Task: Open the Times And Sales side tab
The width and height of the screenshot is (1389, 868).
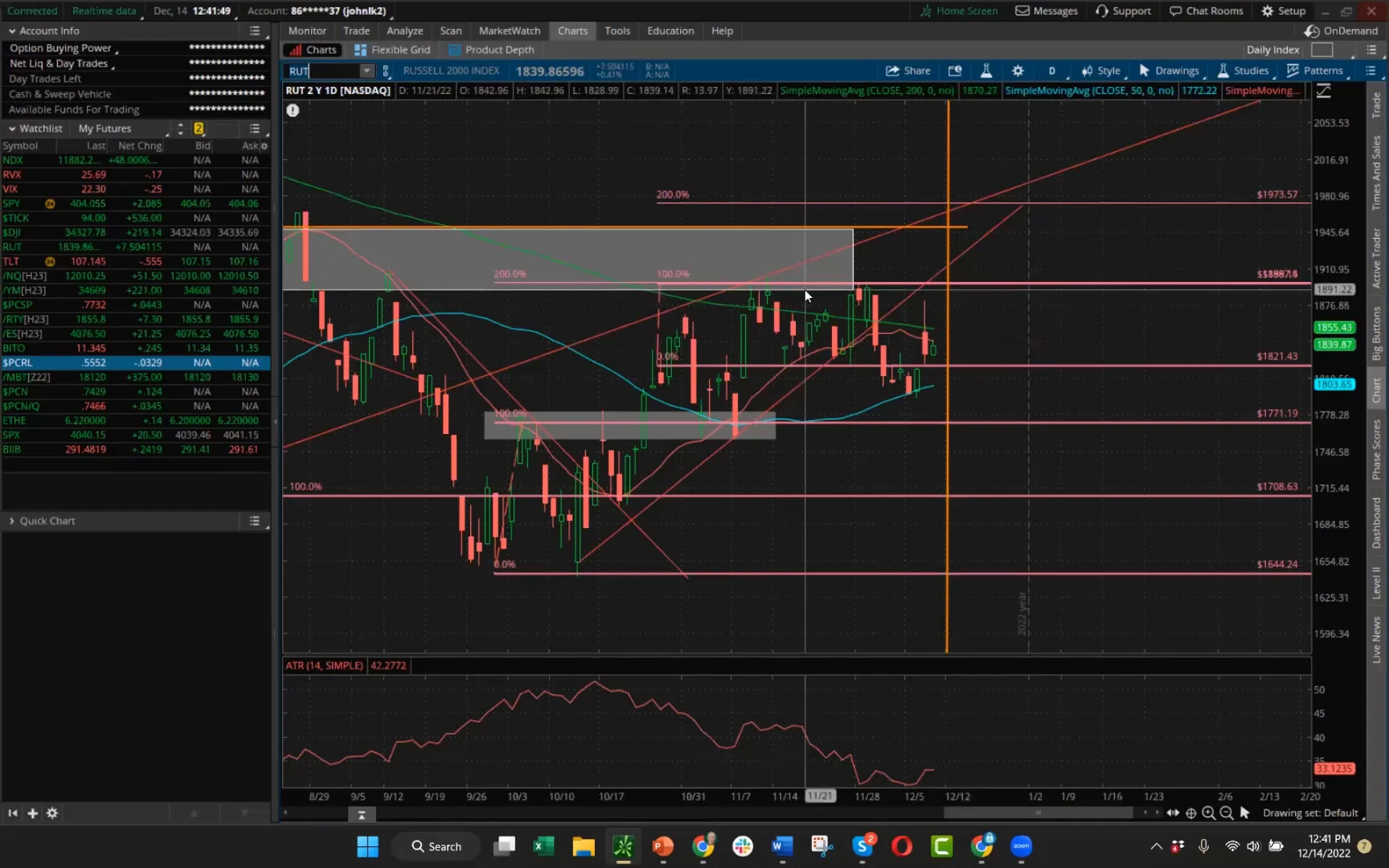Action: point(1376,174)
